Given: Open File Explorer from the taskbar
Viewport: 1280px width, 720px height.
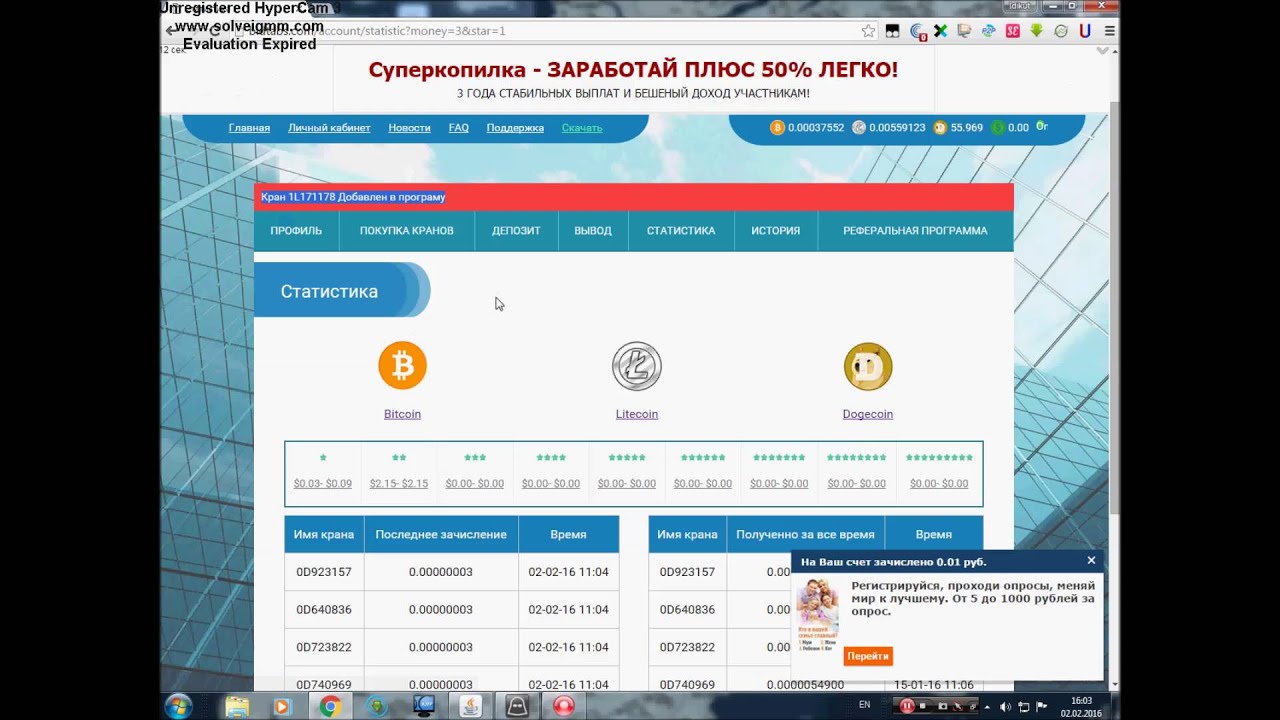Looking at the screenshot, I should pos(237,706).
